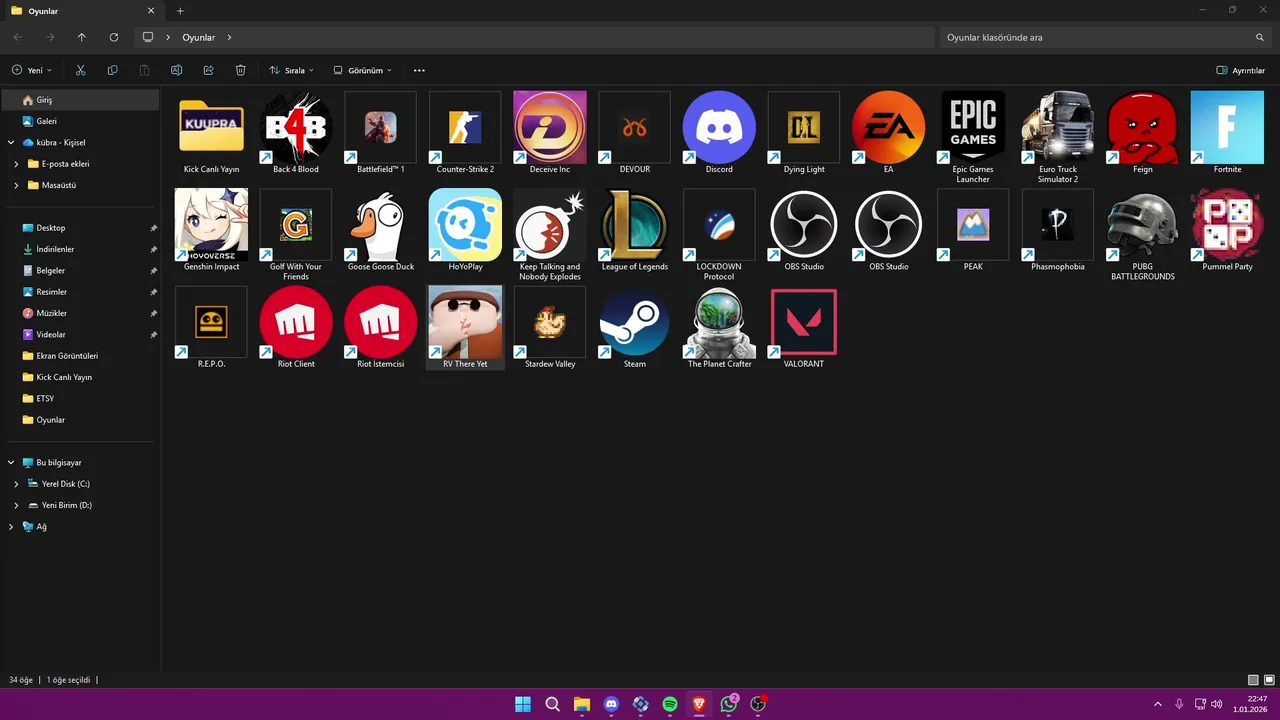This screenshot has height=720, width=1280.
Task: Click the League of Legends icon
Action: pos(635,225)
